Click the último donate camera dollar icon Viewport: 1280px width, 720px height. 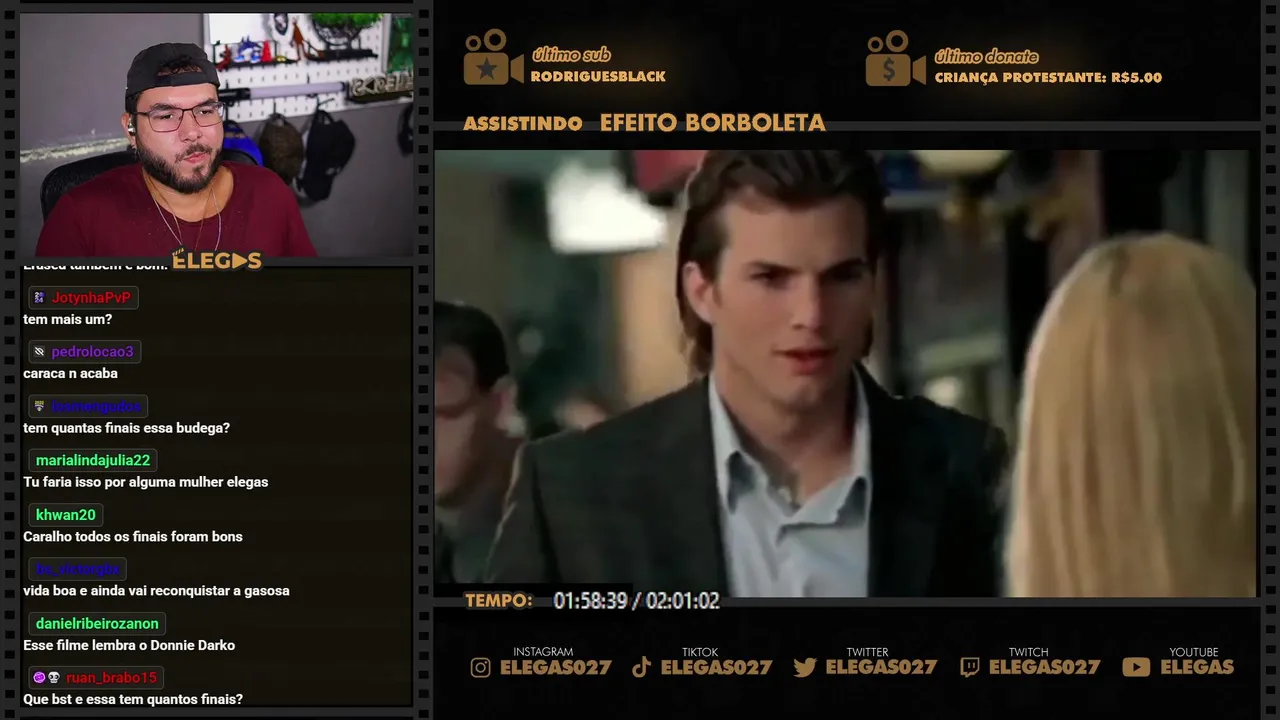(896, 58)
